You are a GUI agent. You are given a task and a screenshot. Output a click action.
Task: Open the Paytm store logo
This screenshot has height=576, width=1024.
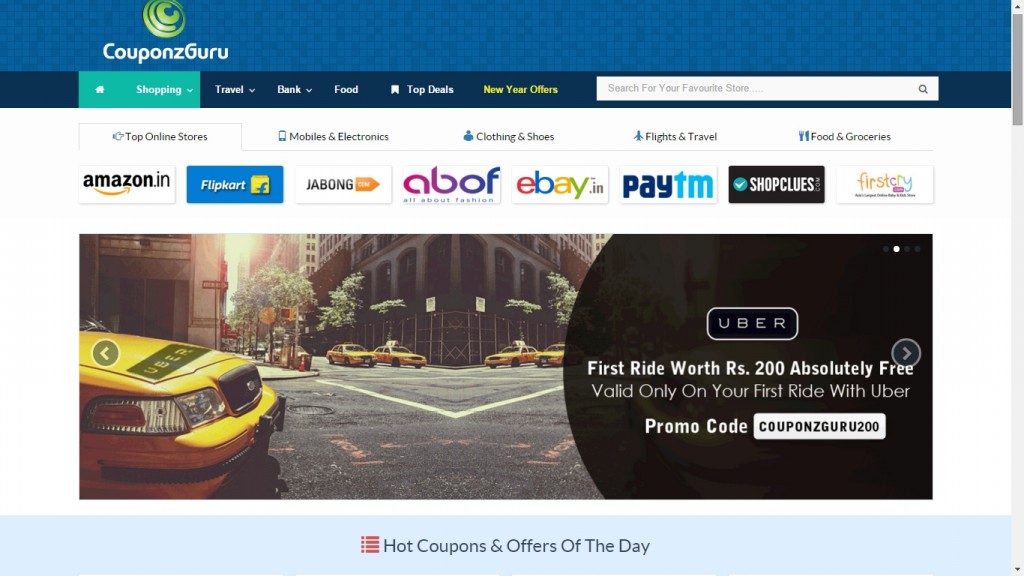(x=667, y=184)
